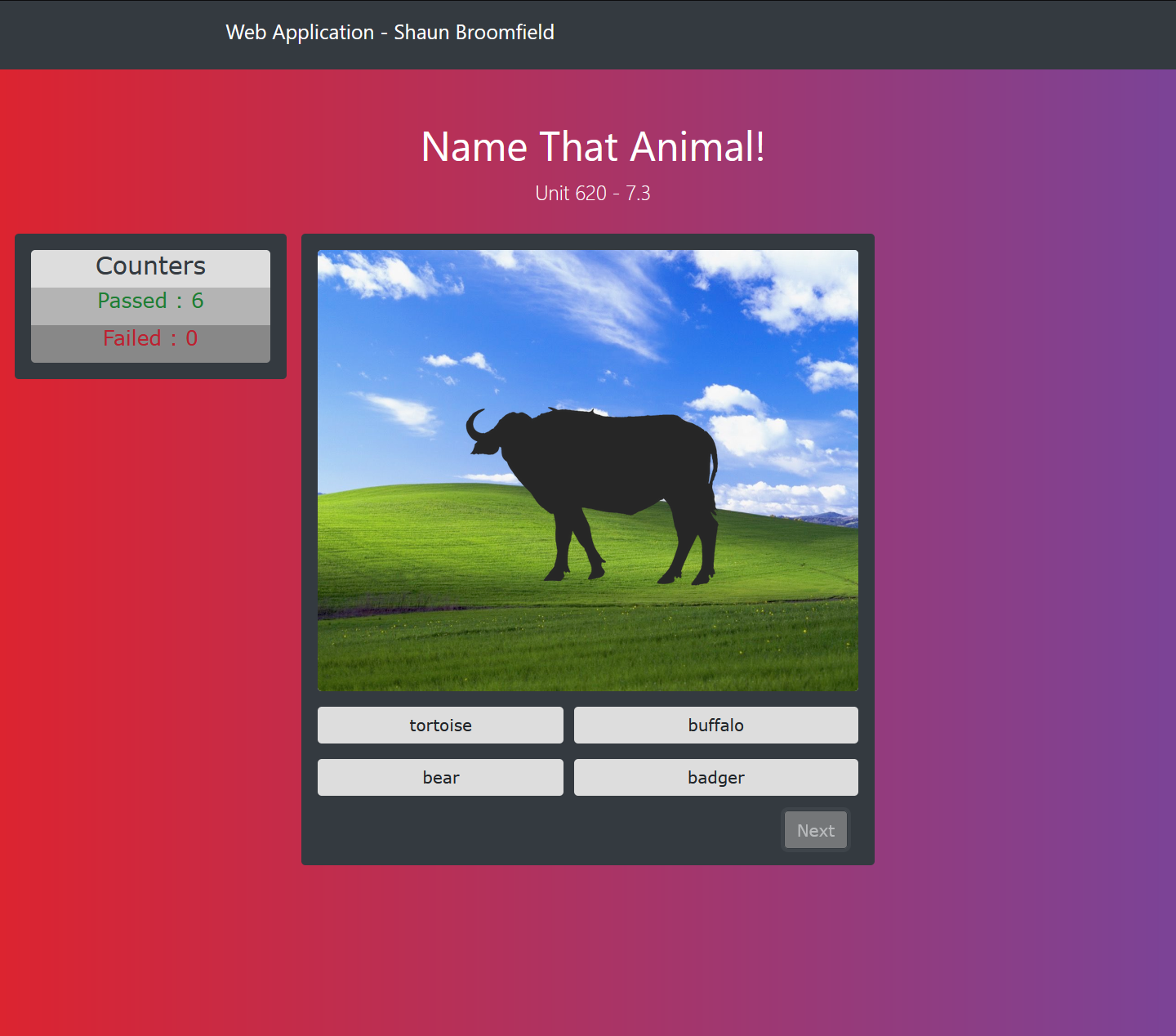Viewport: 1176px width, 1036px height.
Task: Open the Web Application - Shaun Broomfield link
Action: (390, 33)
